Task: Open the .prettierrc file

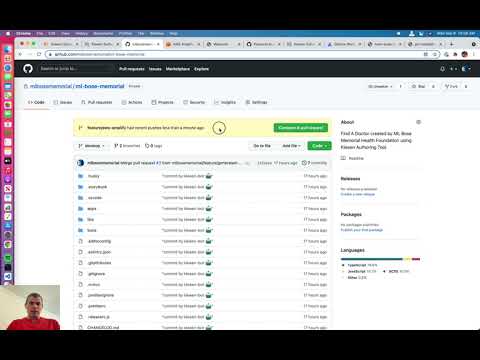Action: [x=97, y=306]
